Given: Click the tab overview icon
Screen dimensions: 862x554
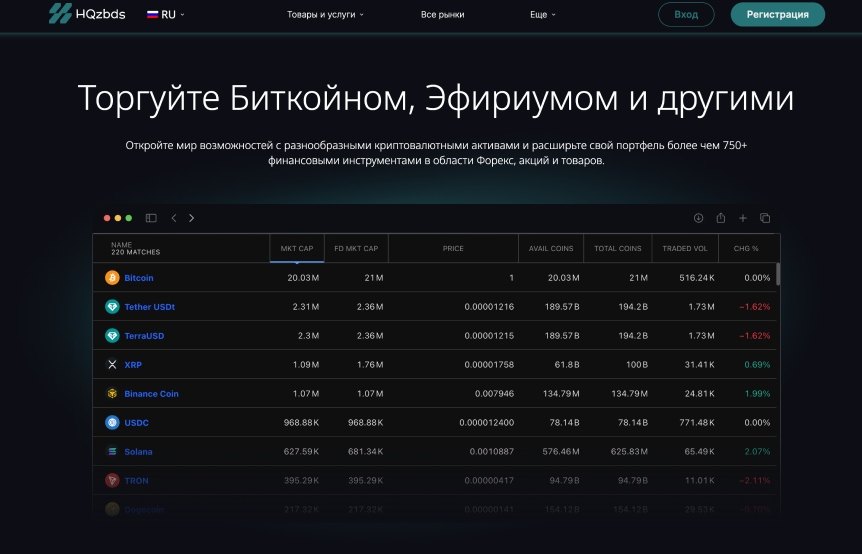Looking at the screenshot, I should click(x=765, y=218).
